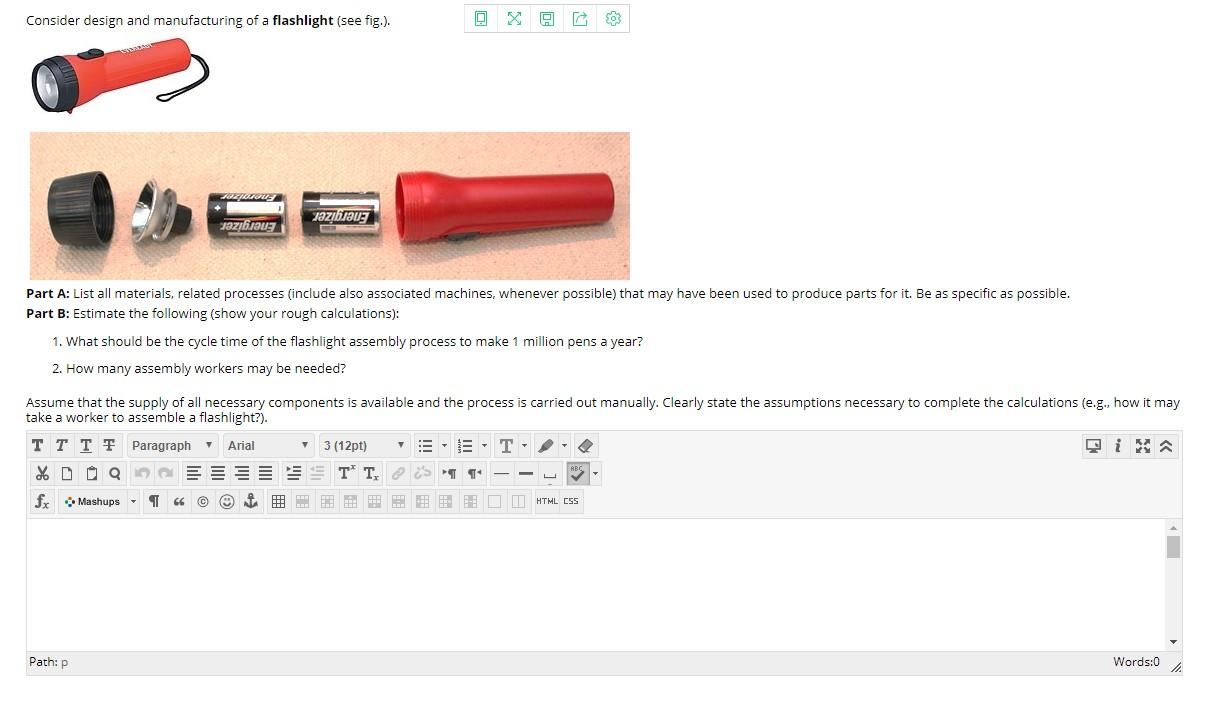This screenshot has height=701, width=1228.
Task: Select the strikethrough formatting icon
Action: [x=109, y=445]
